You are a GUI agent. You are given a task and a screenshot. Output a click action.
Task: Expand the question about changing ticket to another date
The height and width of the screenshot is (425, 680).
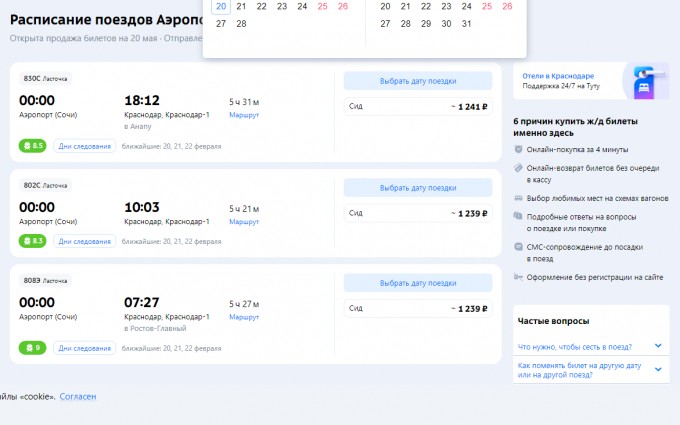coord(658,370)
